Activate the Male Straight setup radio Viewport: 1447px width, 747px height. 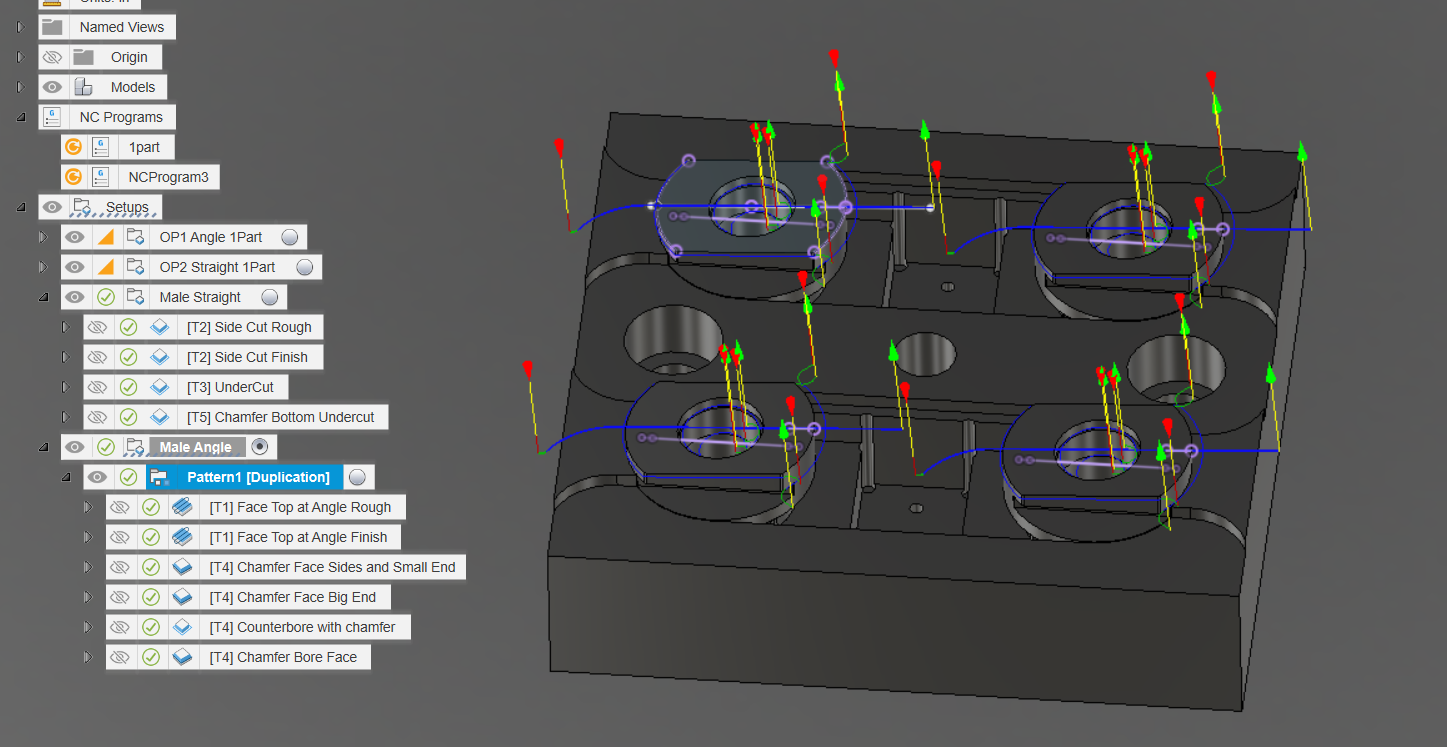269,297
